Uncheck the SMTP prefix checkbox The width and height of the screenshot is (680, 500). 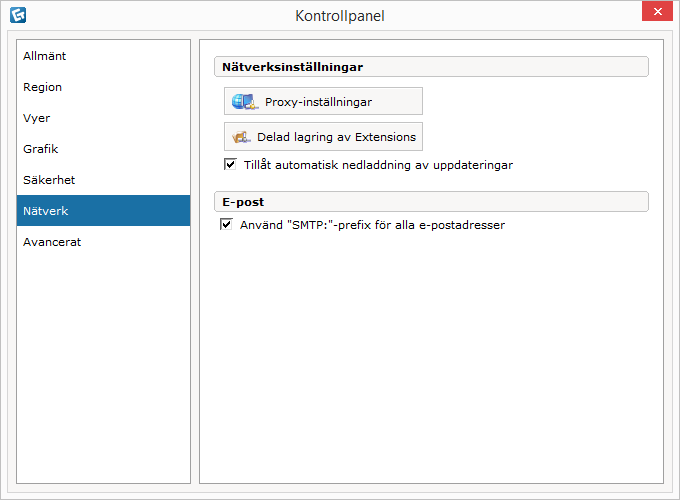(226, 225)
